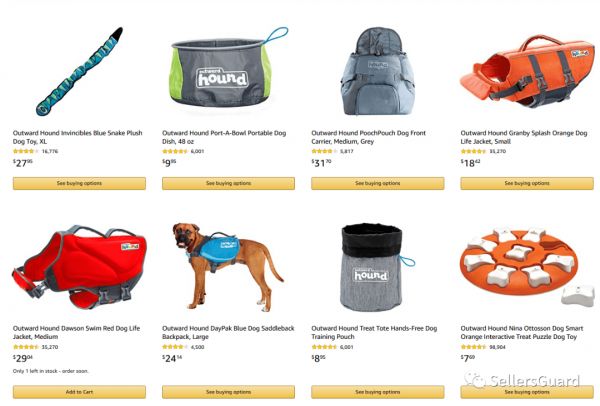Open the Invincibles Blue Snake Plush title link

tap(78, 137)
